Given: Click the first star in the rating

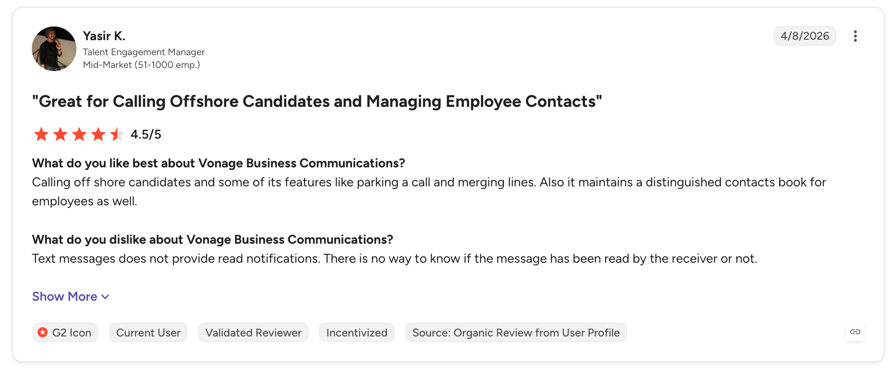Looking at the screenshot, I should click(x=41, y=135).
